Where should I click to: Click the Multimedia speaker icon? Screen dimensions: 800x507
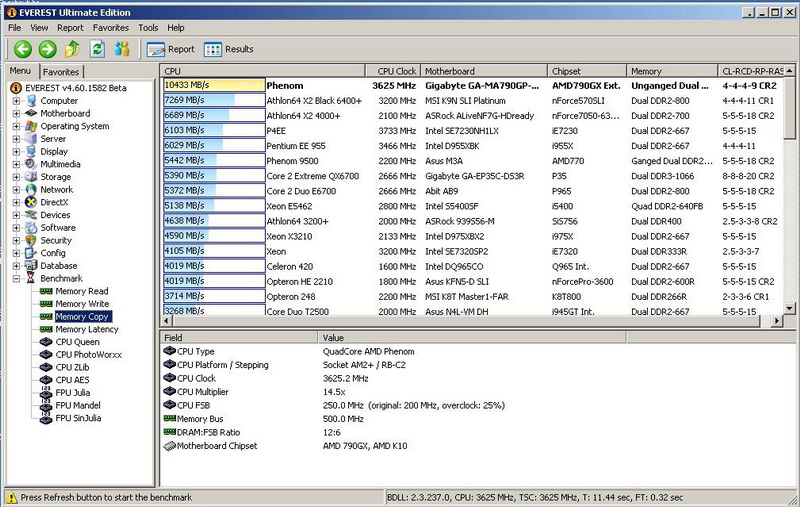tap(31, 164)
